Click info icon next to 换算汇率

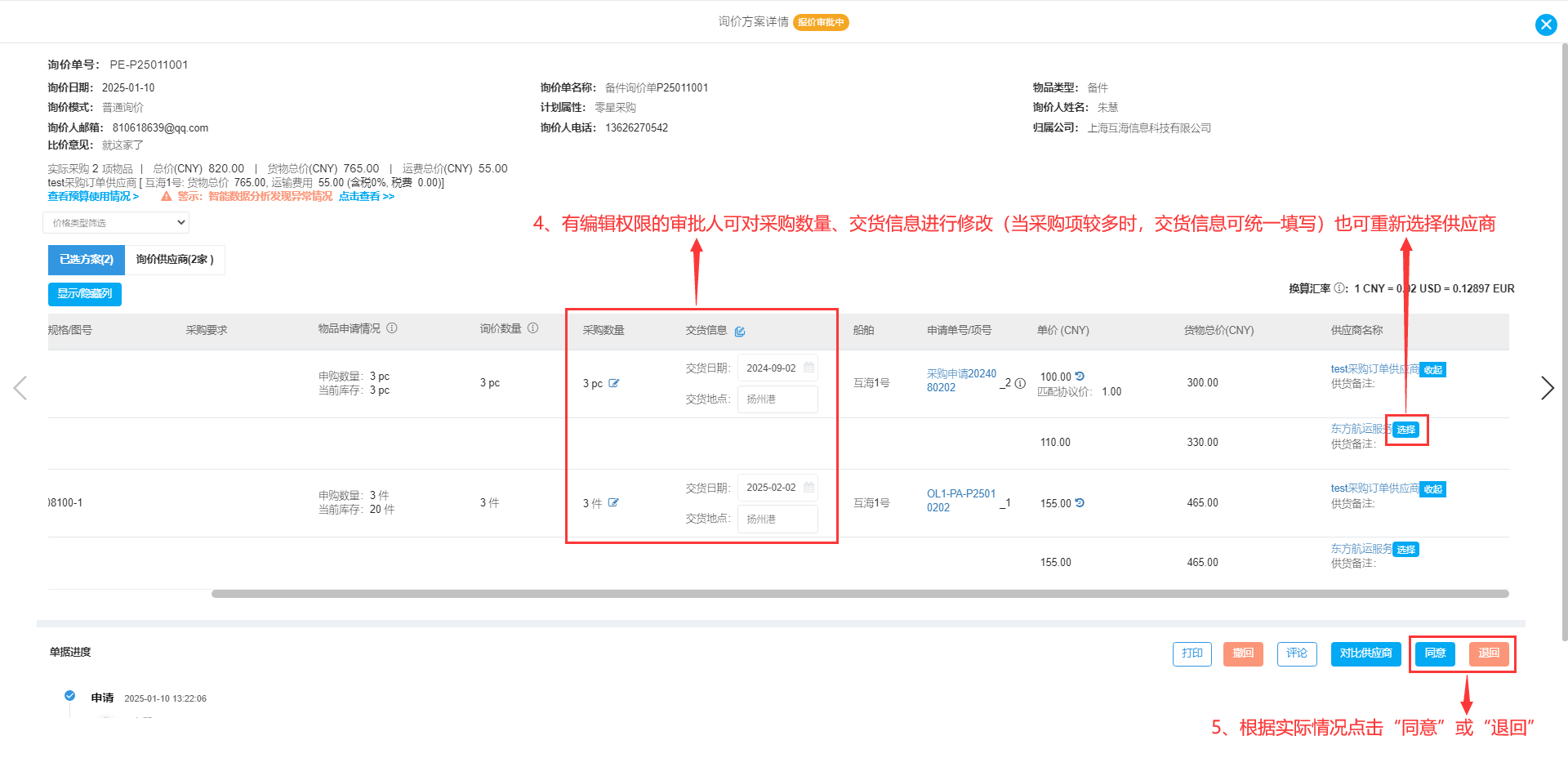1339,288
